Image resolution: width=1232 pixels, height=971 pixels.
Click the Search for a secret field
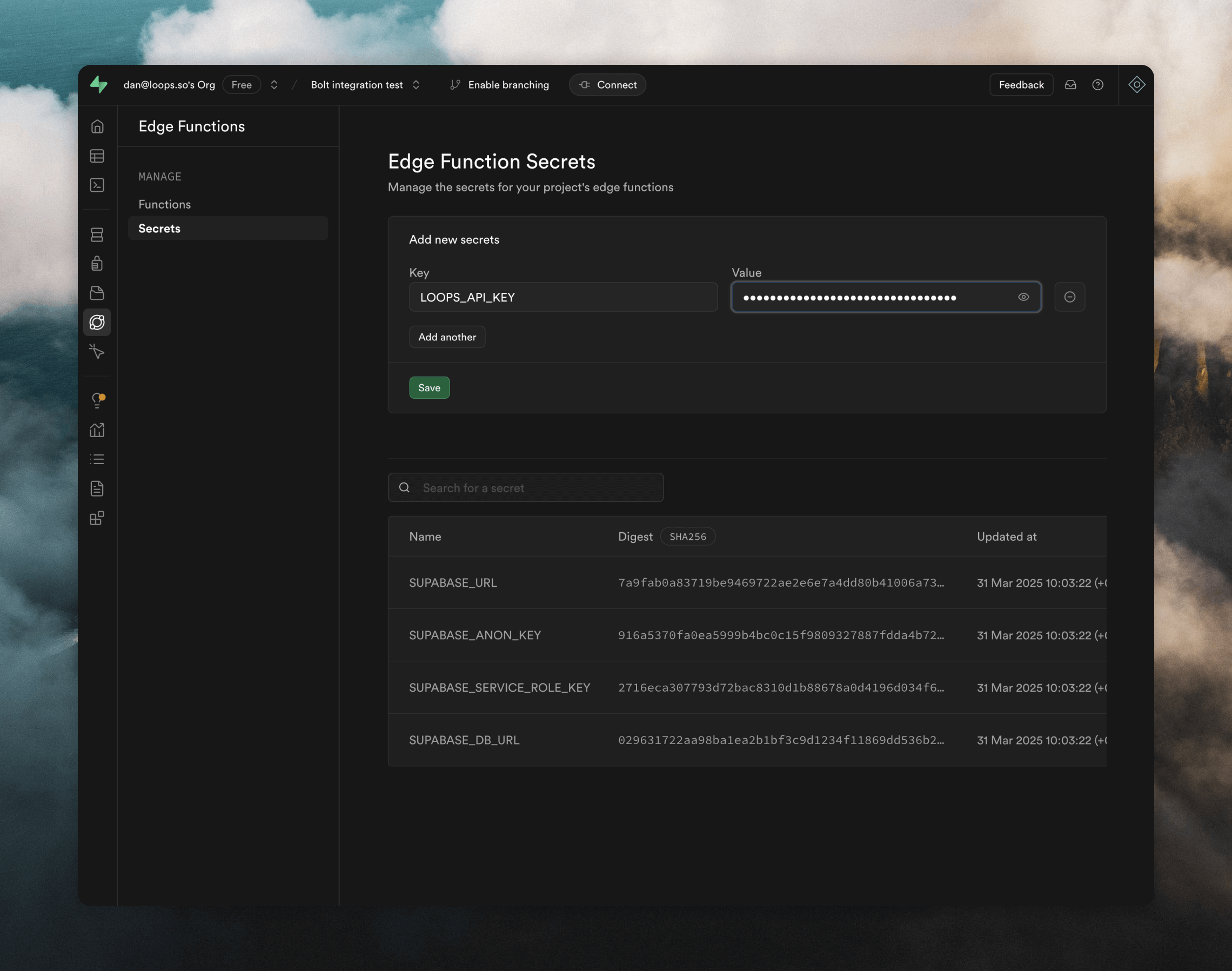coord(525,488)
